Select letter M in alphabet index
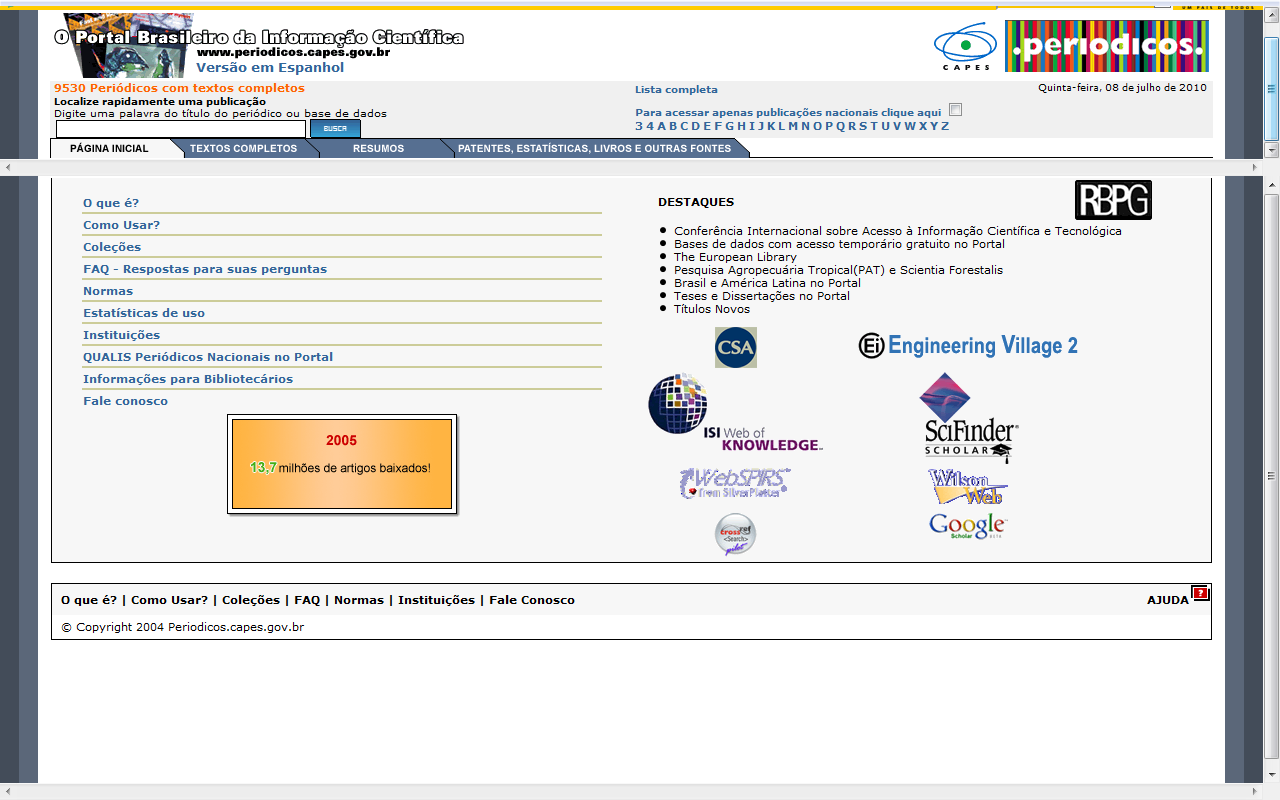 pos(793,126)
